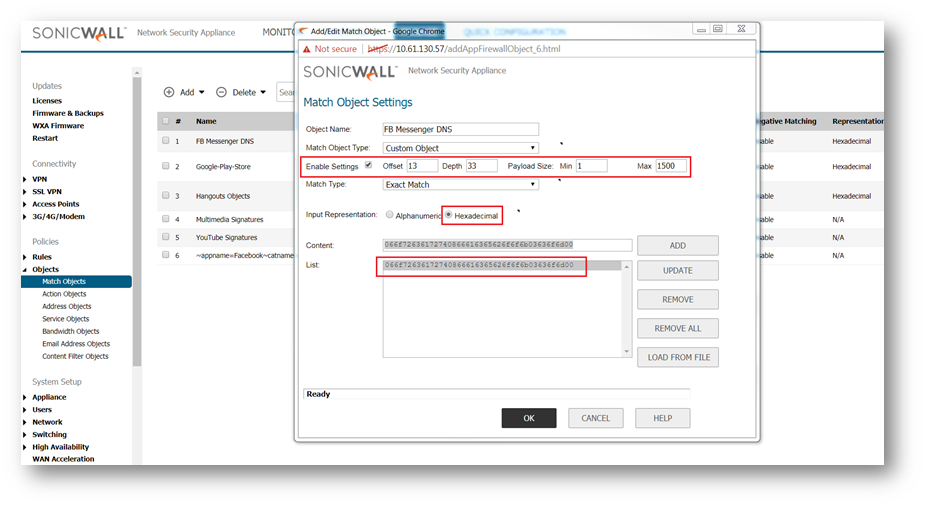
Task: Expand the Network sidebar section
Action: pyautogui.click(x=25, y=422)
